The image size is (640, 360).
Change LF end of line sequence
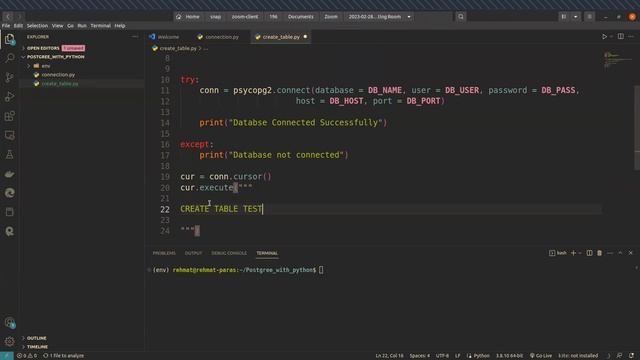click(458, 356)
